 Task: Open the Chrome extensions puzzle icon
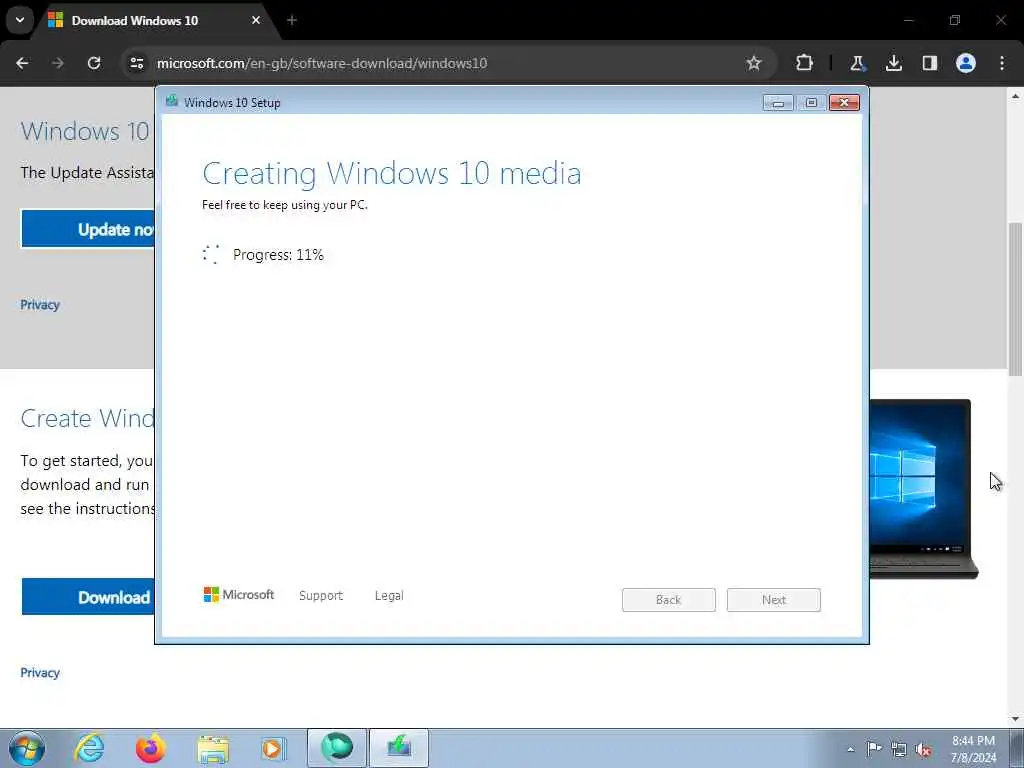pyautogui.click(x=805, y=63)
